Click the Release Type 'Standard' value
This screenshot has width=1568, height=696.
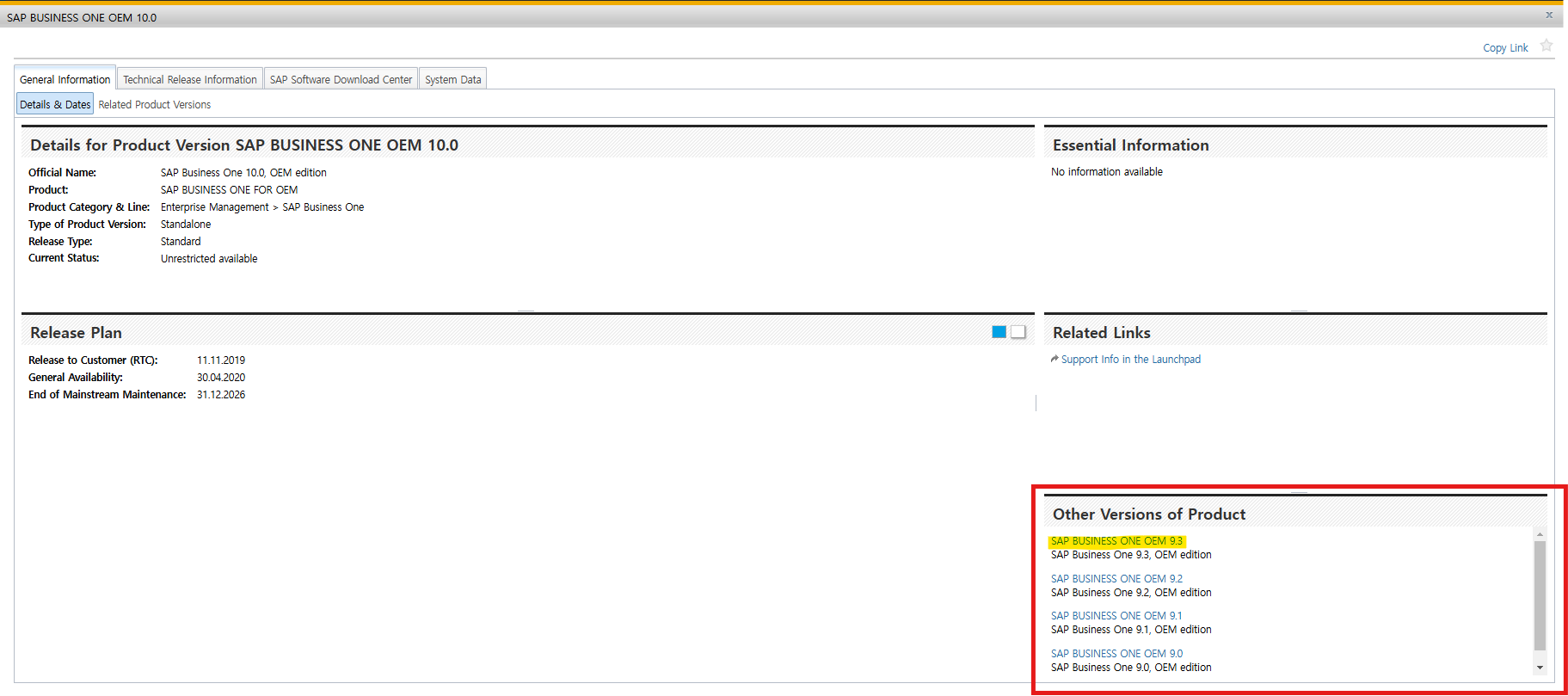coord(181,242)
